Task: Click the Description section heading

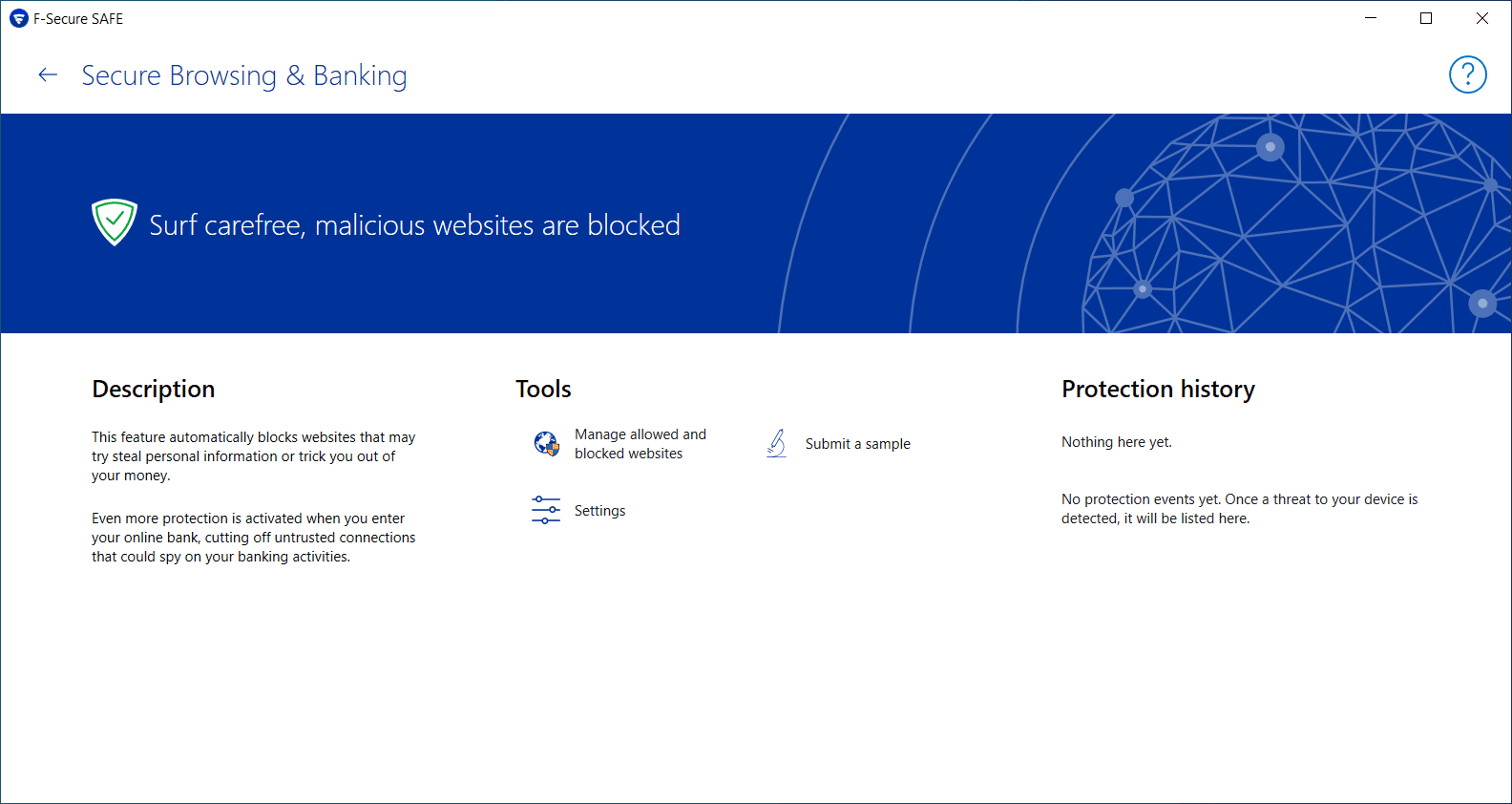Action: coord(153,390)
